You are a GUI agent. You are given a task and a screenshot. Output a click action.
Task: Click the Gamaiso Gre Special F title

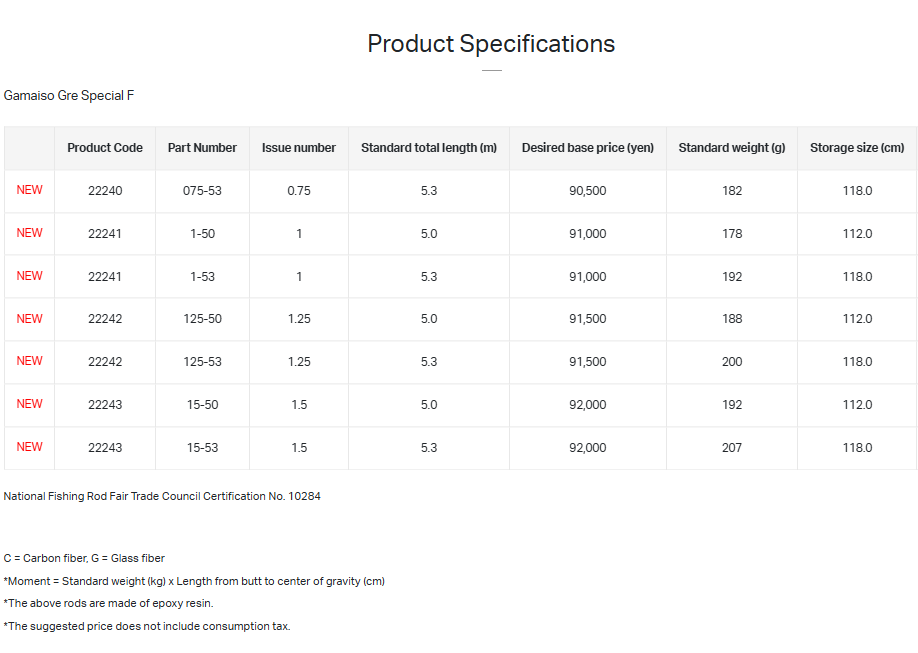click(x=69, y=96)
